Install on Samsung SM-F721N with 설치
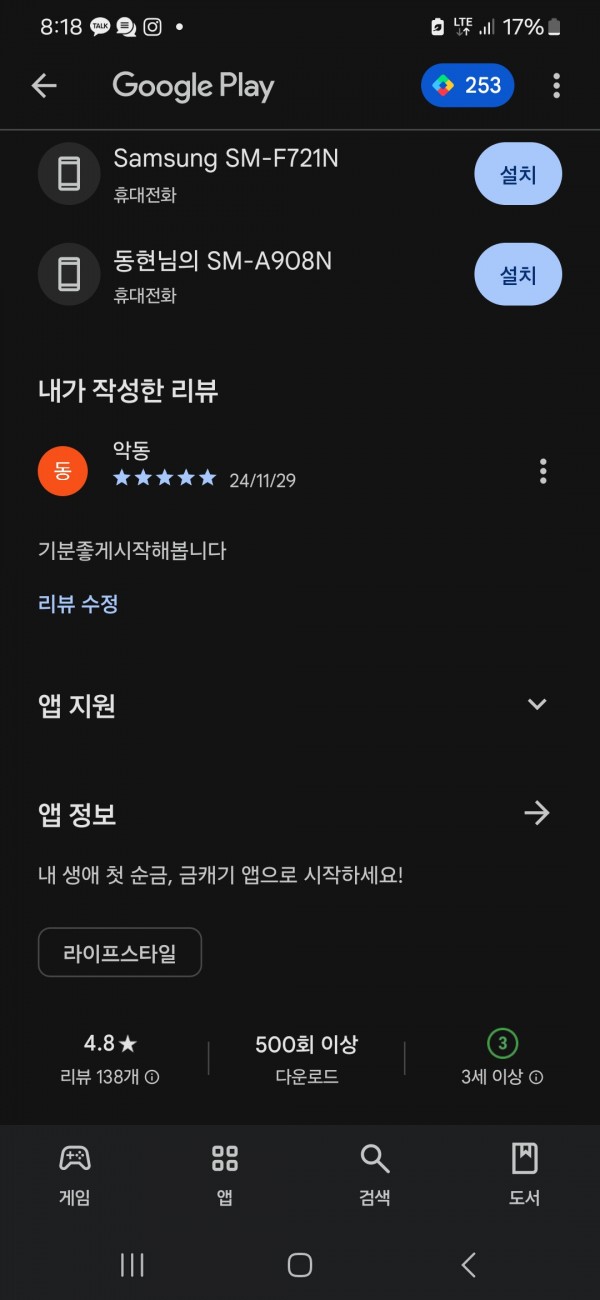Image resolution: width=600 pixels, height=1300 pixels. (x=518, y=174)
